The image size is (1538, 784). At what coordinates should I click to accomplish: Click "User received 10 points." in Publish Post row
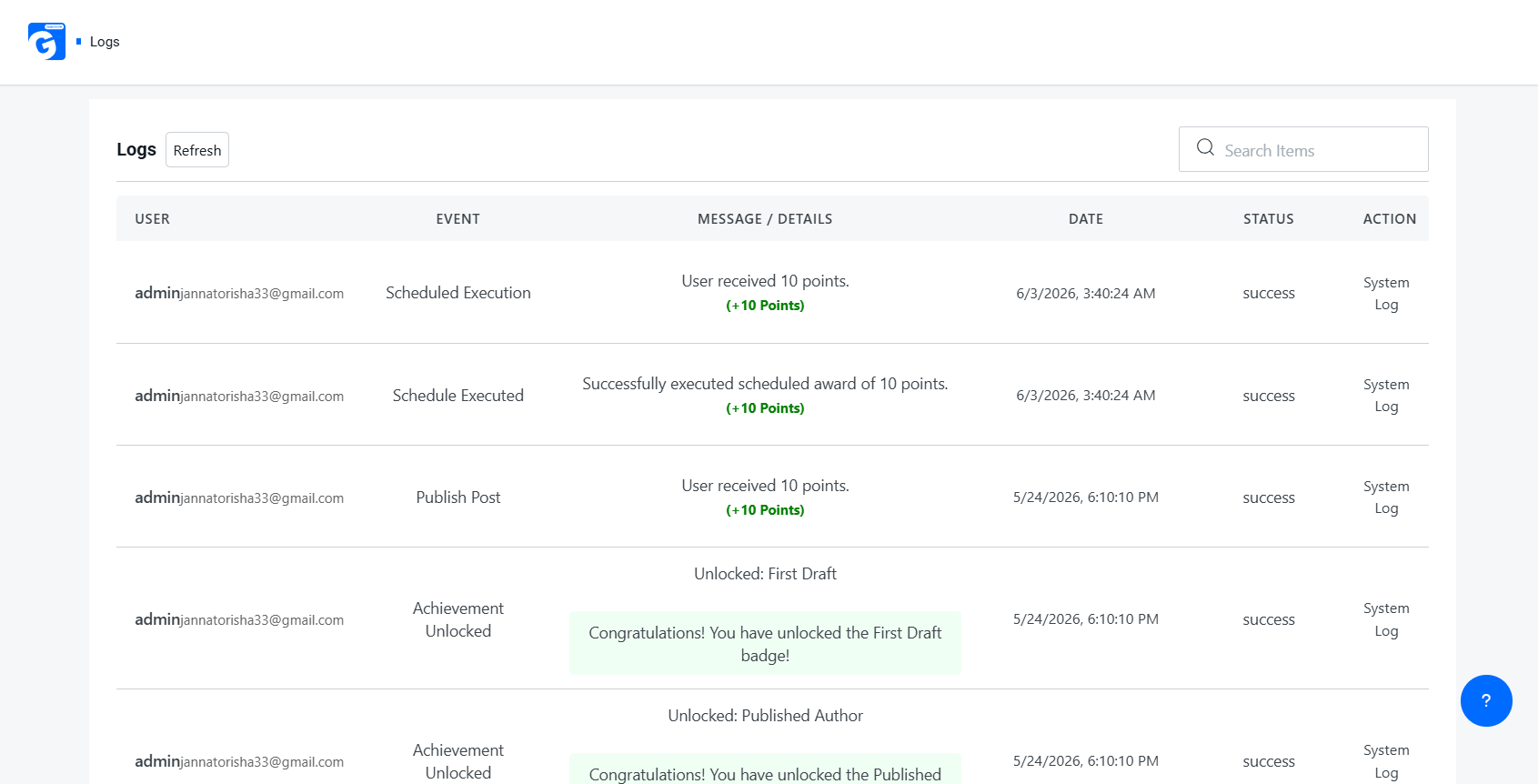(766, 486)
